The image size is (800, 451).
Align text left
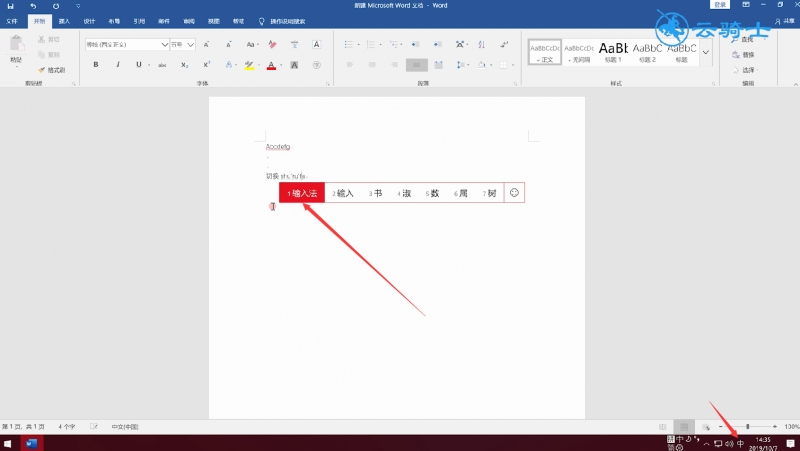point(350,65)
